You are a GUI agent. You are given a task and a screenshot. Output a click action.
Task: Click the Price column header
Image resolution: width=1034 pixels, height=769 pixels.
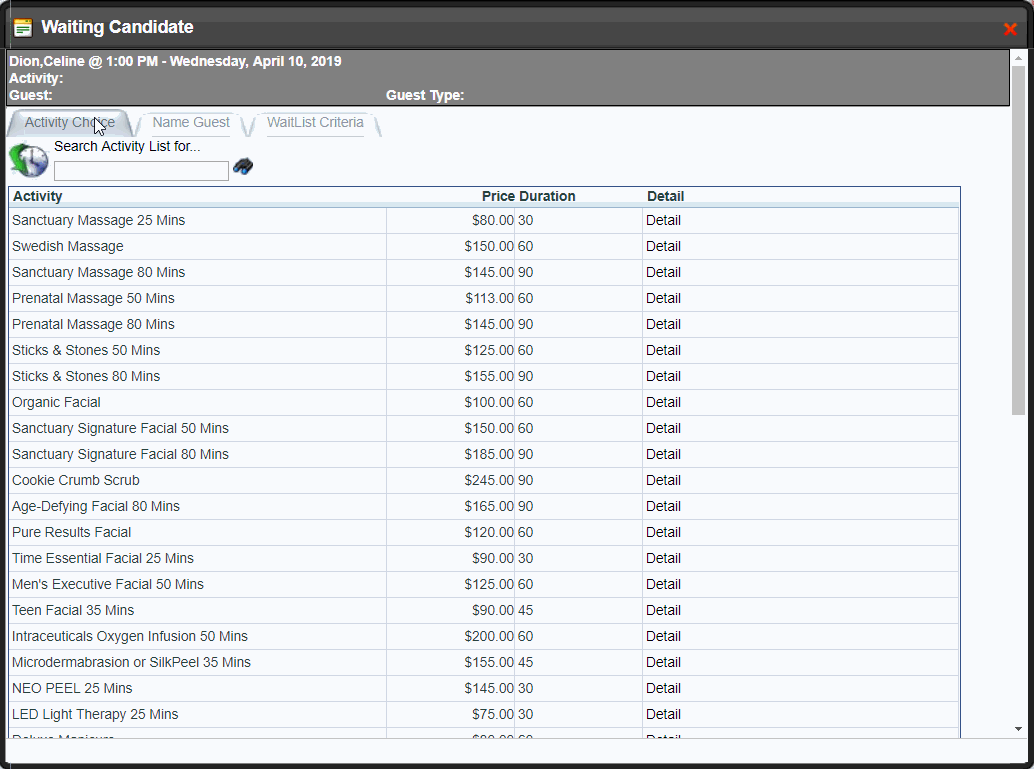[x=498, y=196]
